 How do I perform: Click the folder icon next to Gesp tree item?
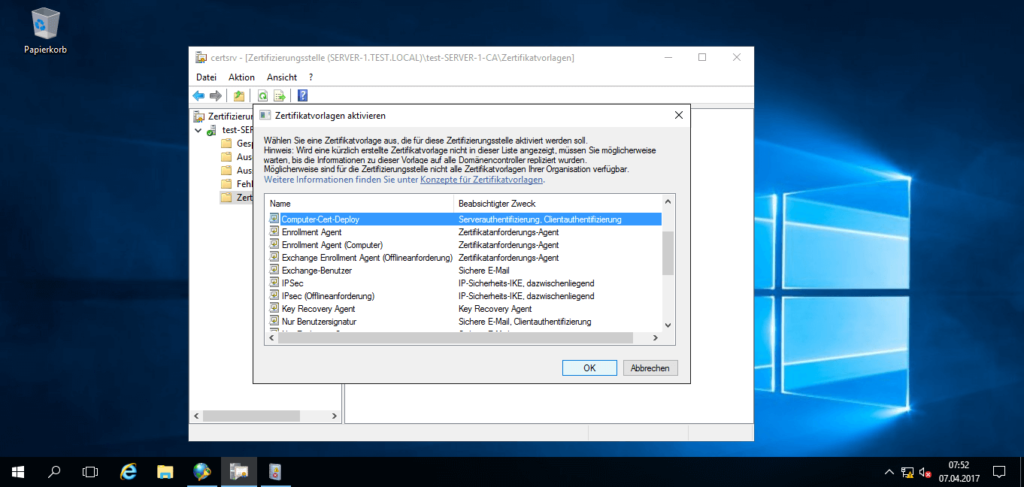point(227,144)
